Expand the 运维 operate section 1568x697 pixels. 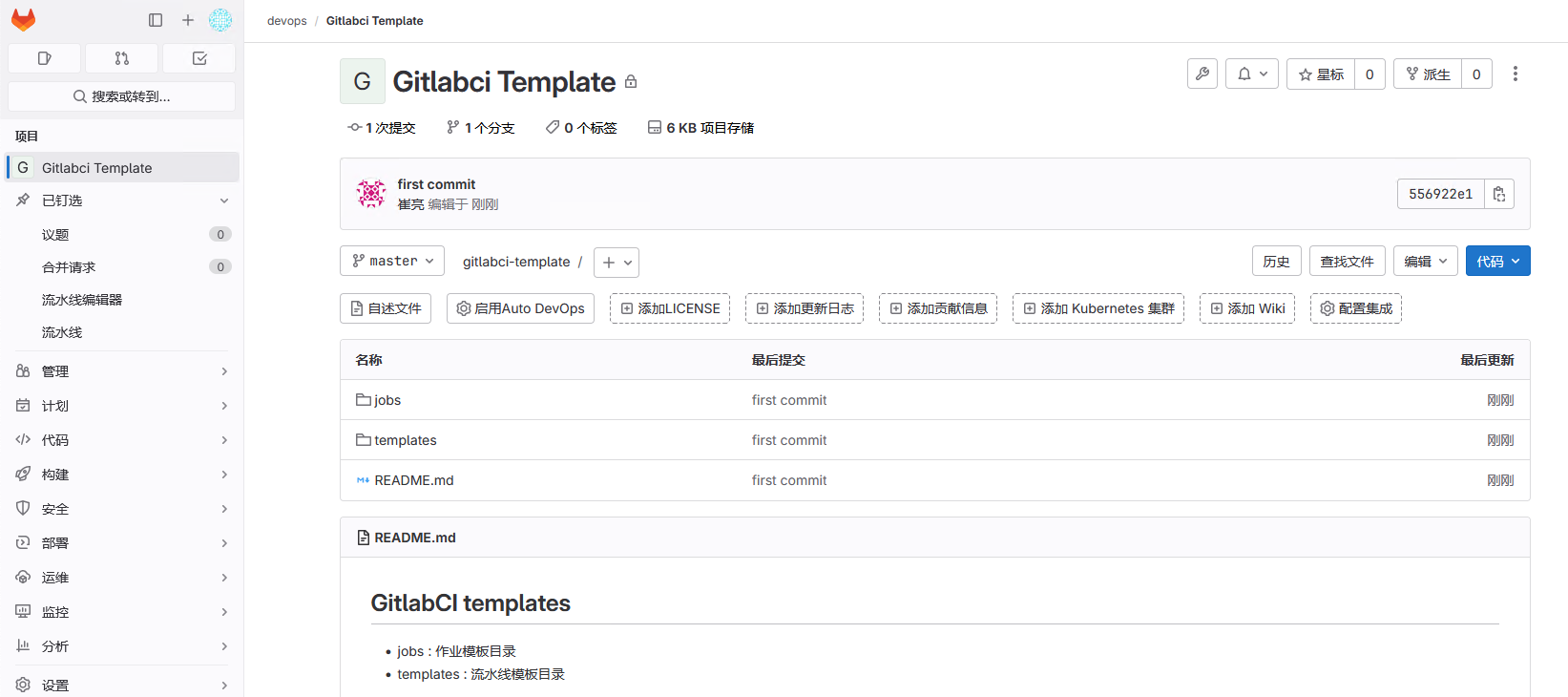coord(122,578)
